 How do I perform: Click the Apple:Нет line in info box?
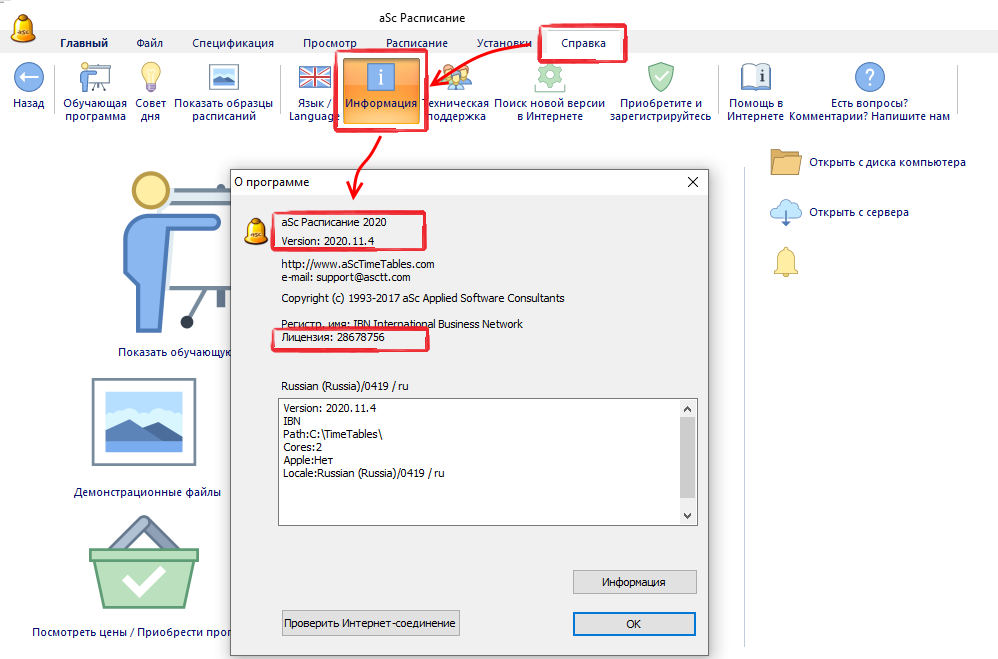point(308,460)
